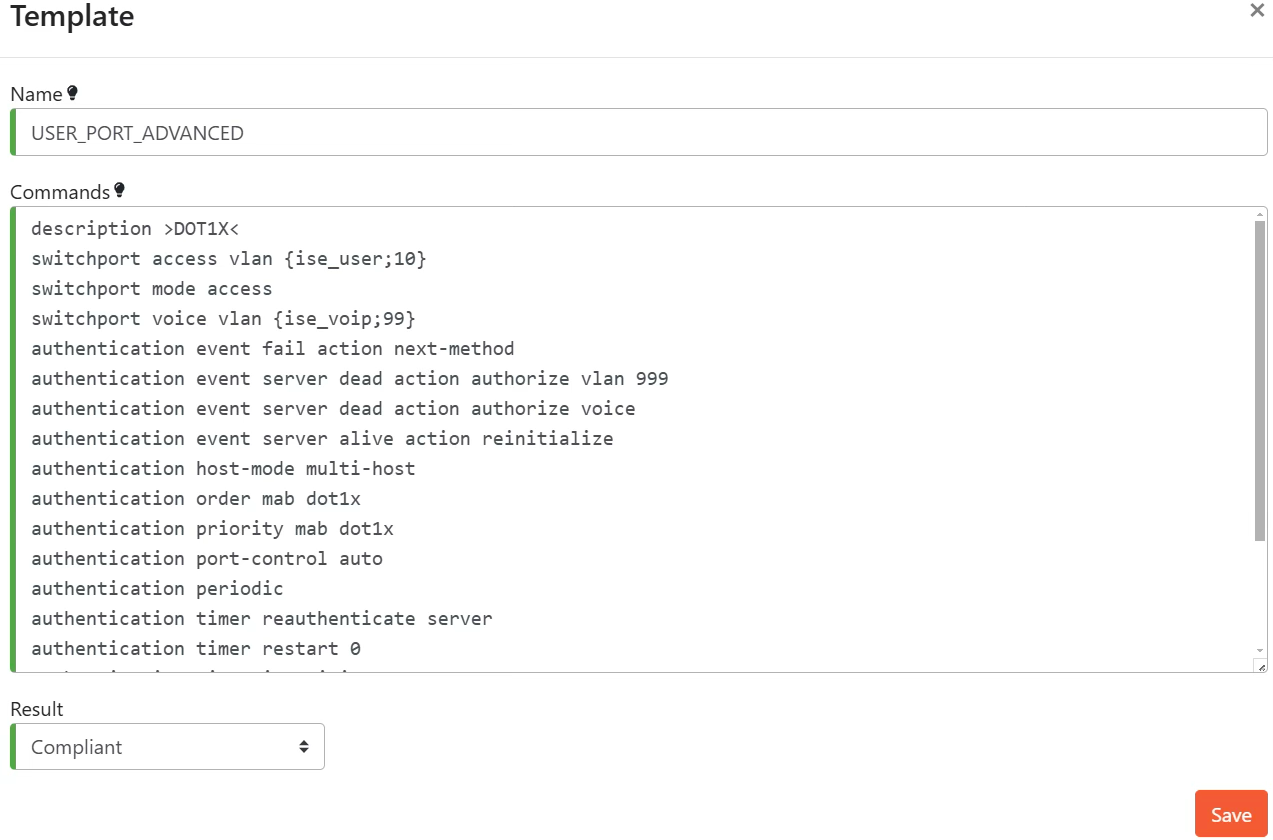Place cursor on timer restart 0 line

point(196,649)
